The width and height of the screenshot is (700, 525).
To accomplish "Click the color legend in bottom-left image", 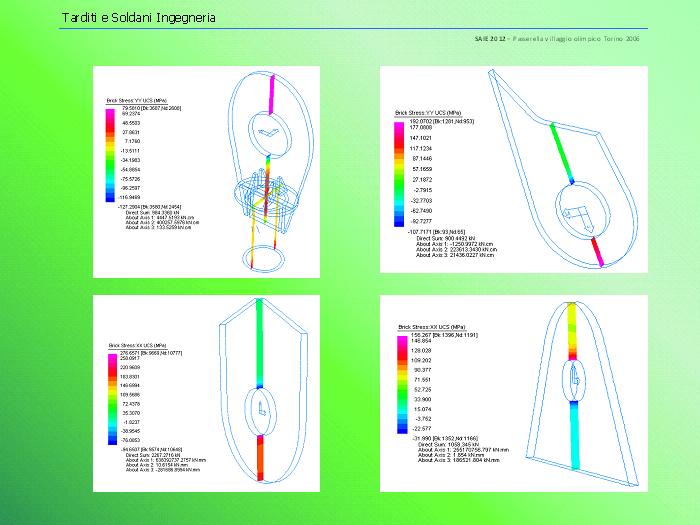I will coord(112,400).
